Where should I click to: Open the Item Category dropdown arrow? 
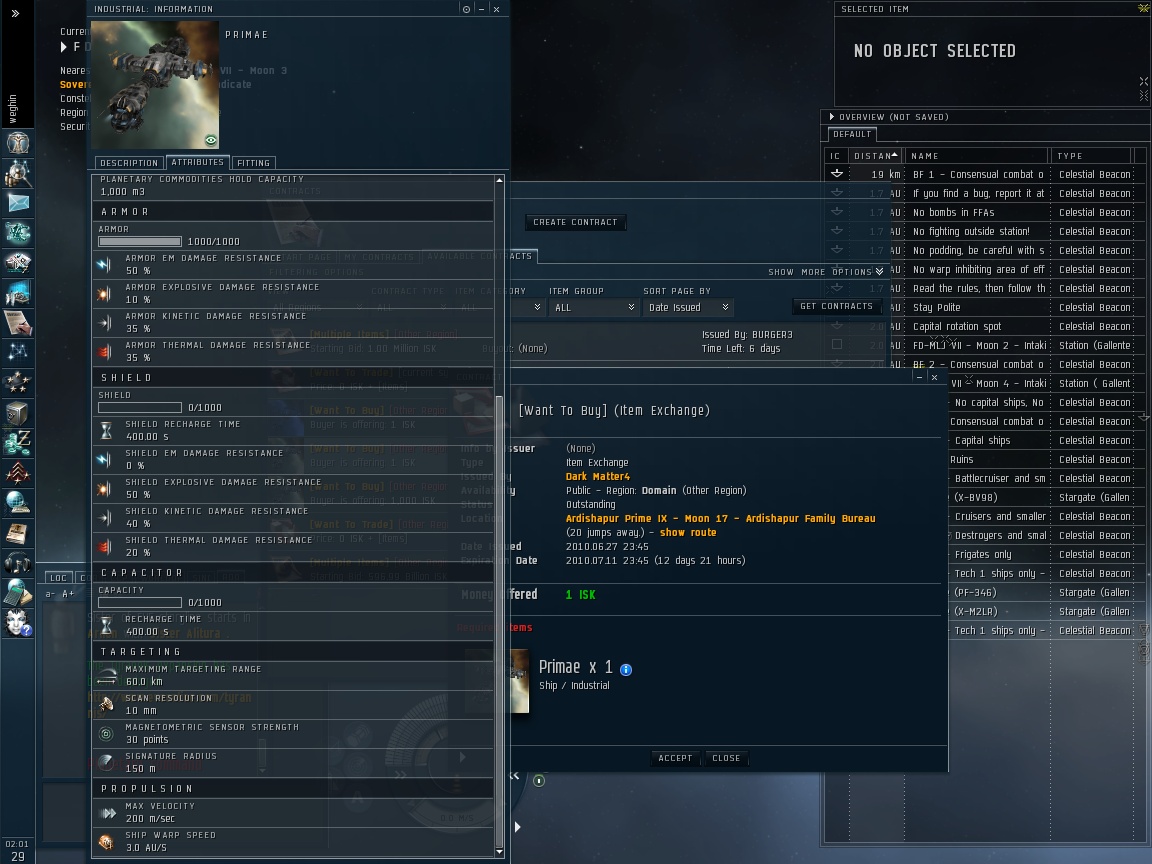(538, 308)
